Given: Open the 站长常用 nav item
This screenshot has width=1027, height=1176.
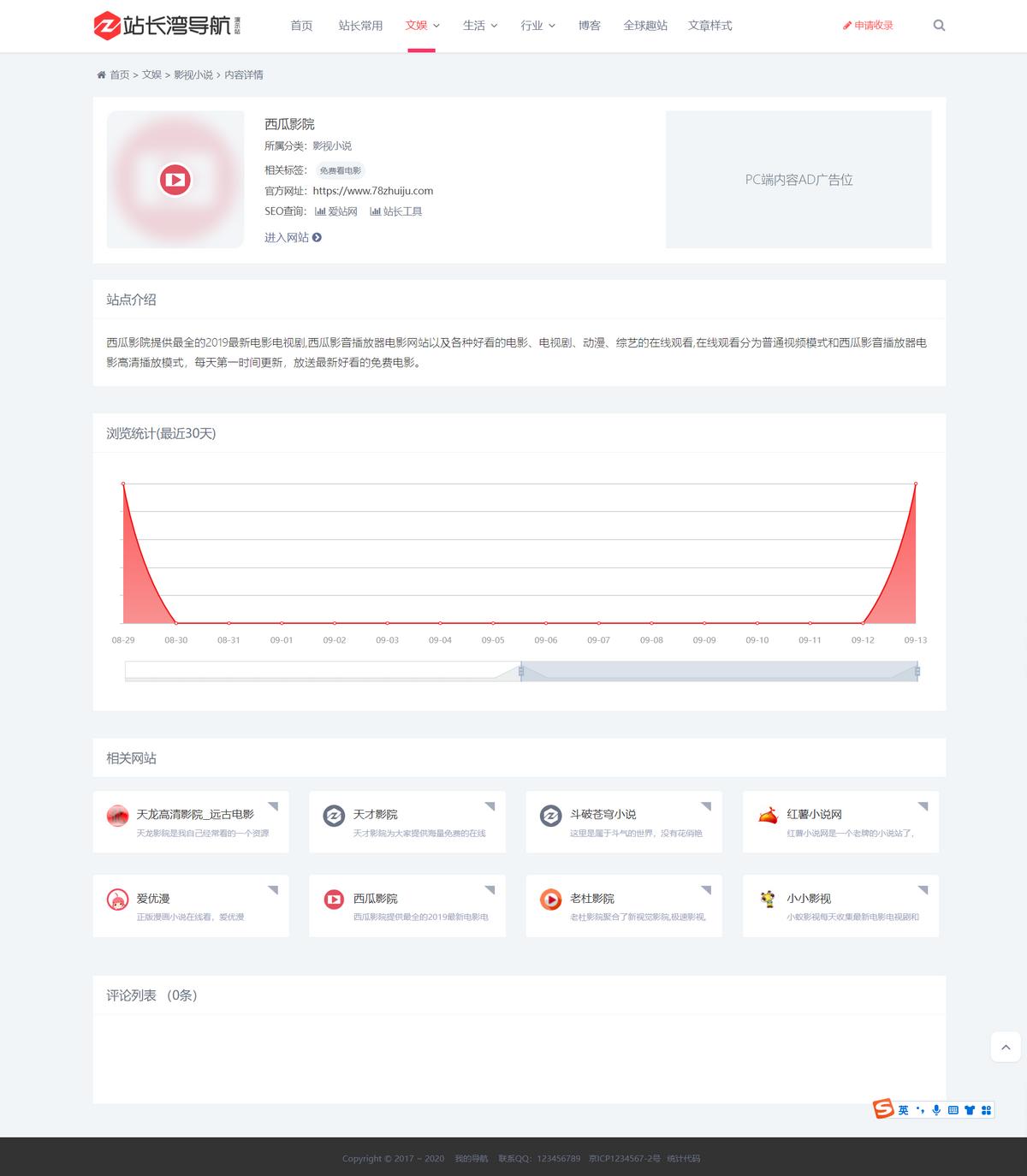Looking at the screenshot, I should tap(360, 26).
